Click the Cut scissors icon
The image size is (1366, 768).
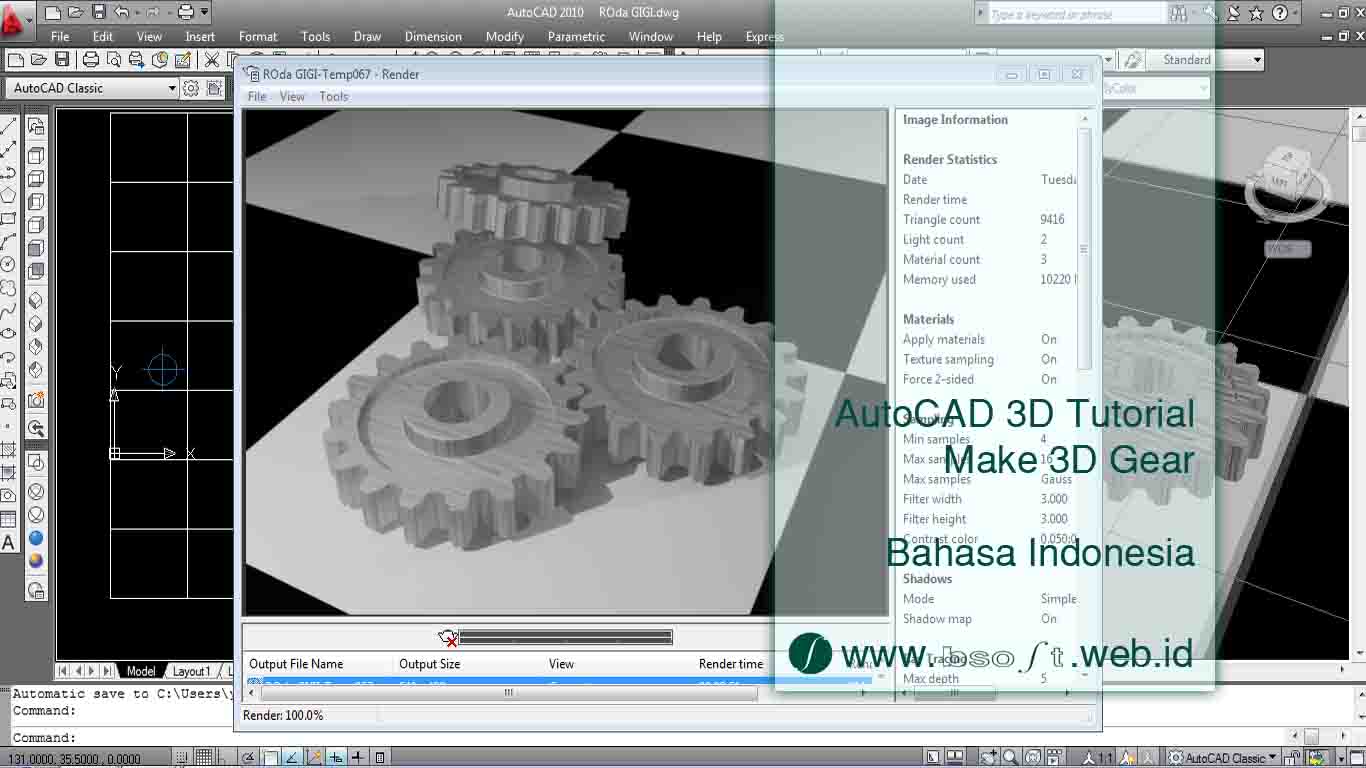pyautogui.click(x=212, y=60)
